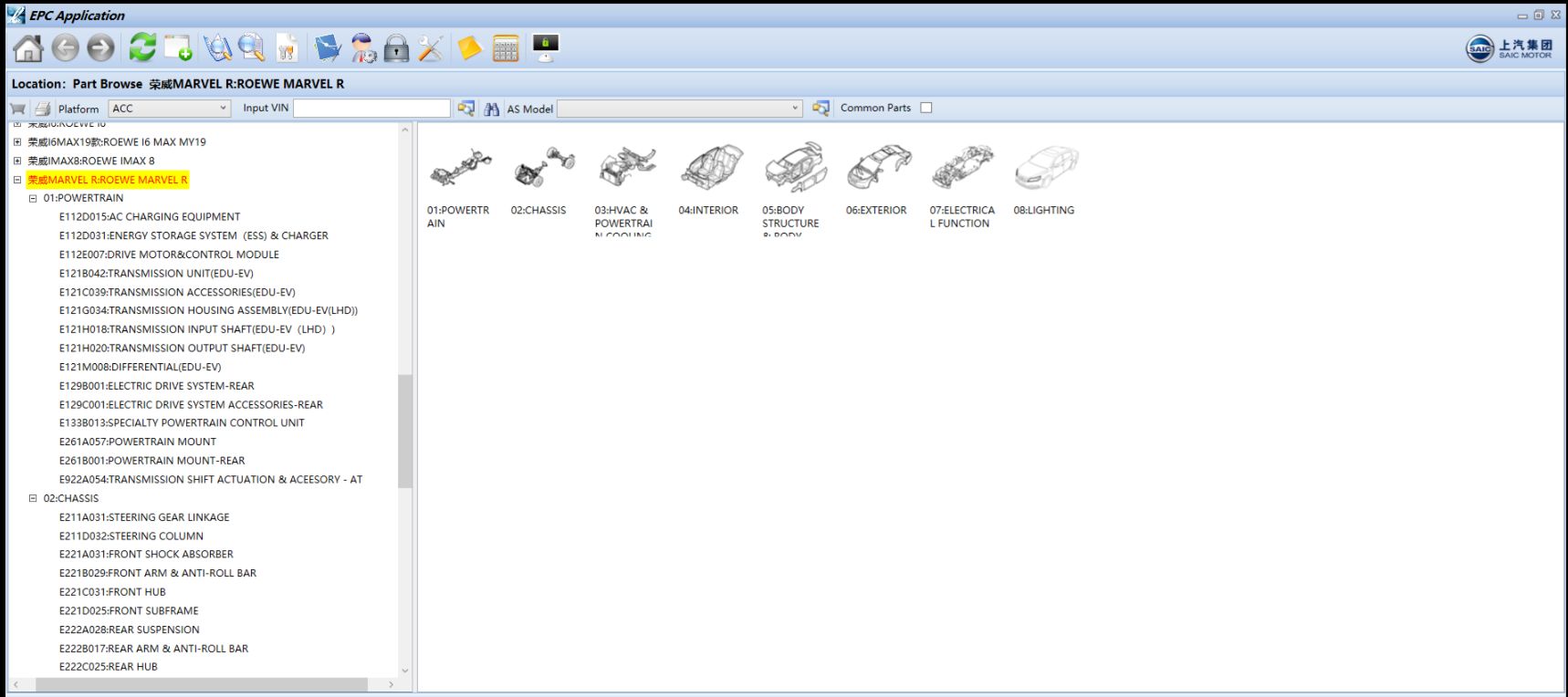Click the Input VIN text field
This screenshot has width=1568, height=697.
(371, 109)
